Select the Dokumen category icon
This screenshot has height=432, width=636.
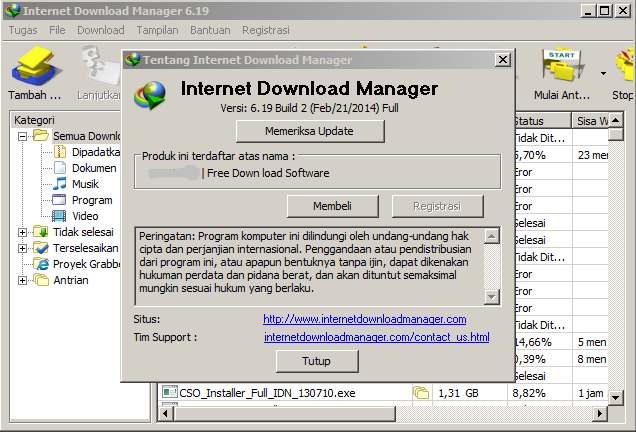click(60, 168)
